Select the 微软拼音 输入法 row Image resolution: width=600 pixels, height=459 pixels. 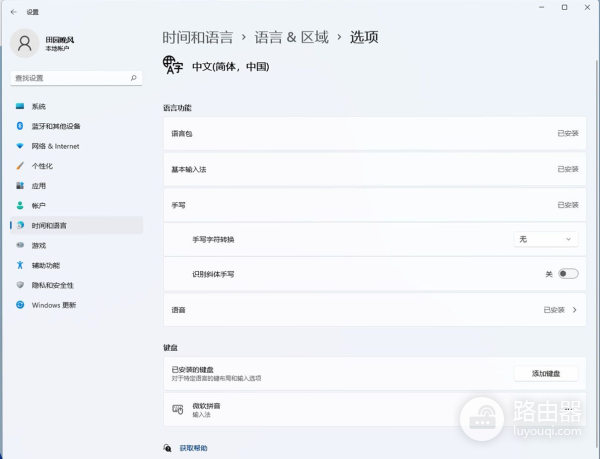(x=375, y=410)
